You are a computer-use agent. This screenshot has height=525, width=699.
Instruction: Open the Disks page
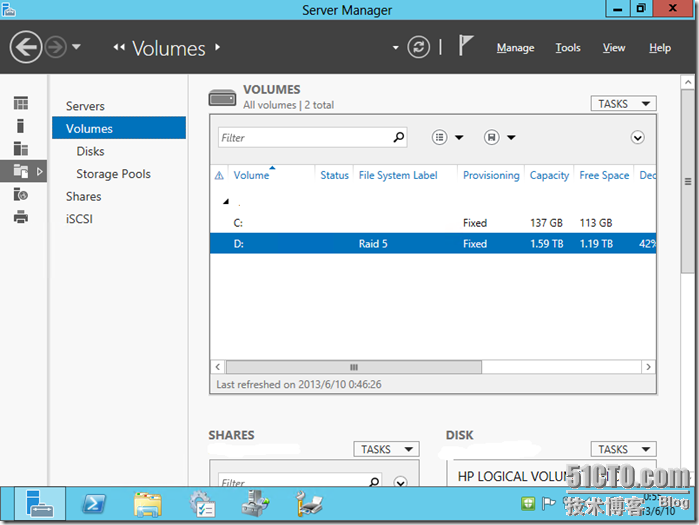point(90,151)
